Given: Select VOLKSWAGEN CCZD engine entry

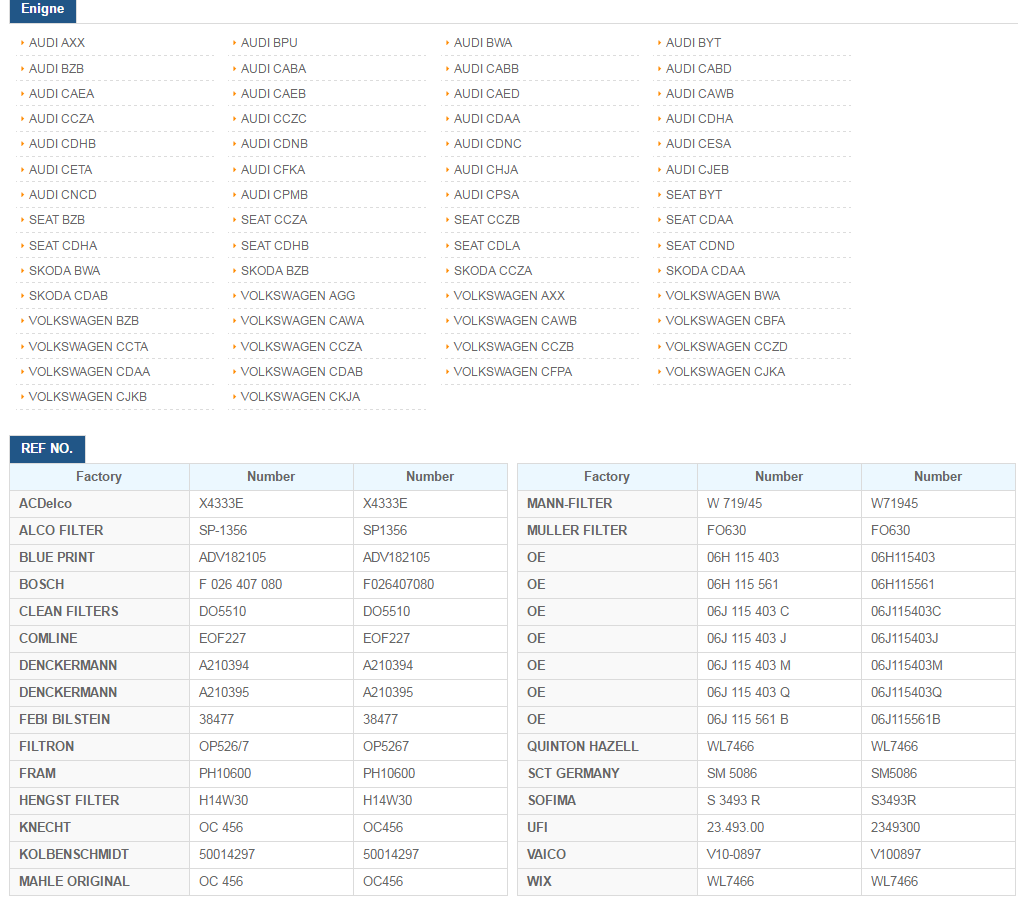Looking at the screenshot, I should point(727,347).
